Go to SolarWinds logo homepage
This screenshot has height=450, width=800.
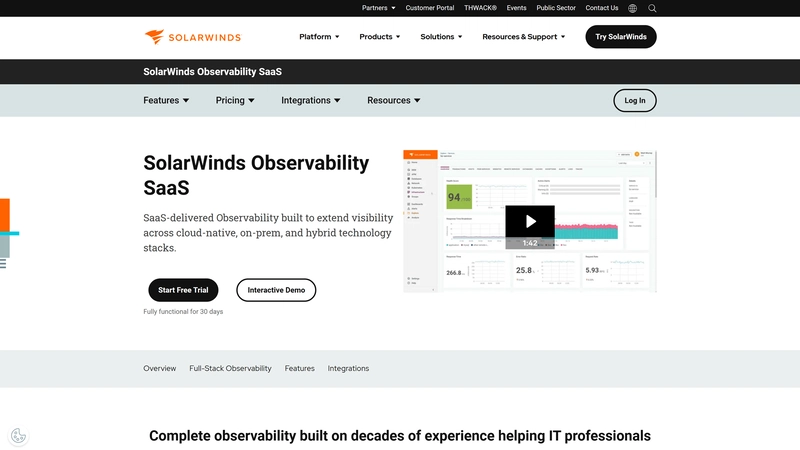point(192,37)
